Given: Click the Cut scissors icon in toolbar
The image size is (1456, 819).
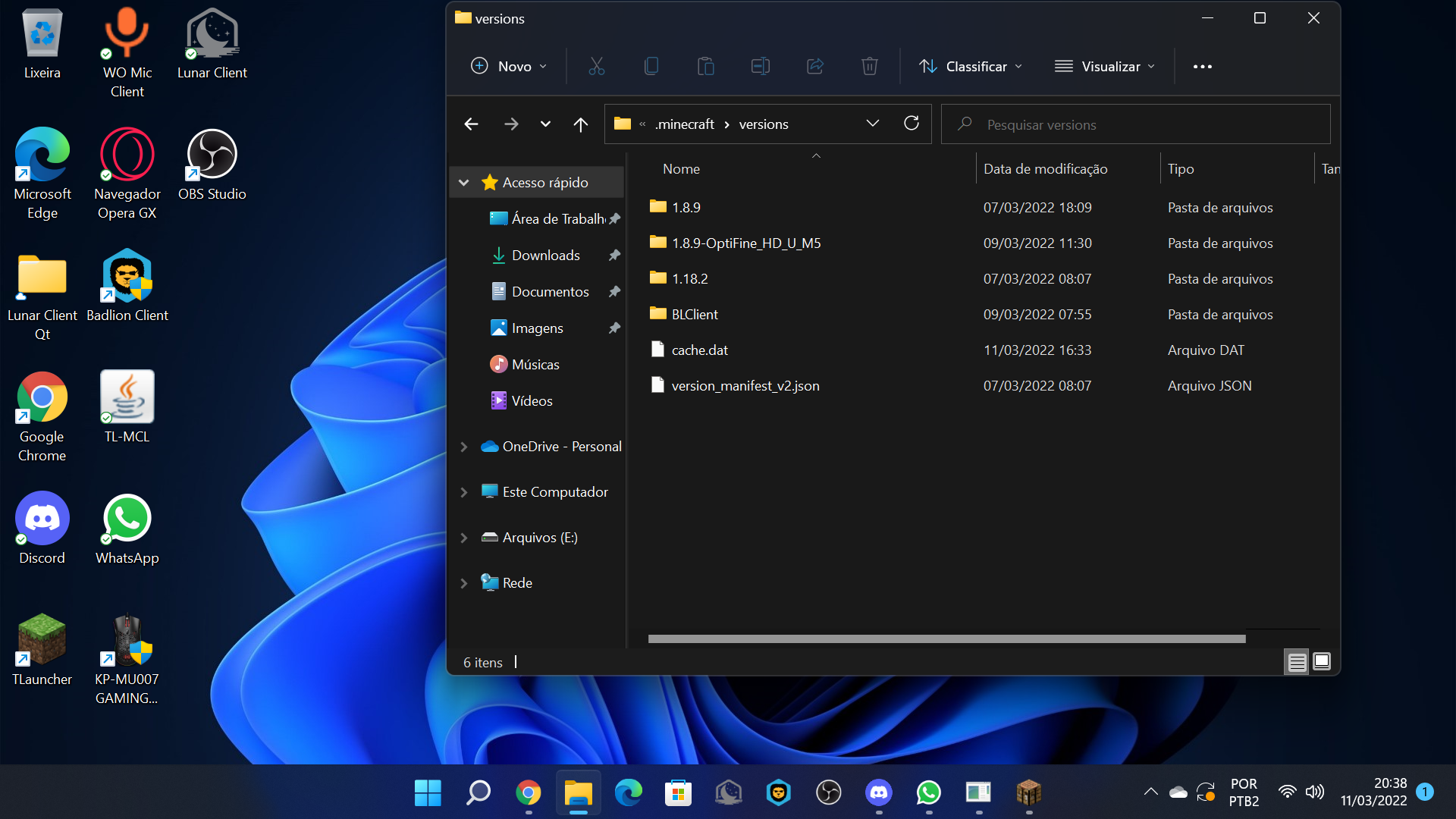Looking at the screenshot, I should click(597, 67).
